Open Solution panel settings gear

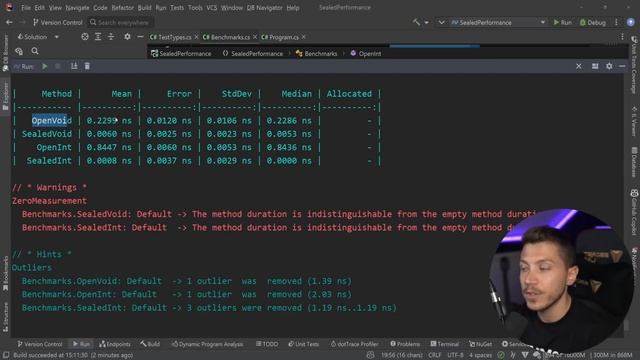point(127,37)
